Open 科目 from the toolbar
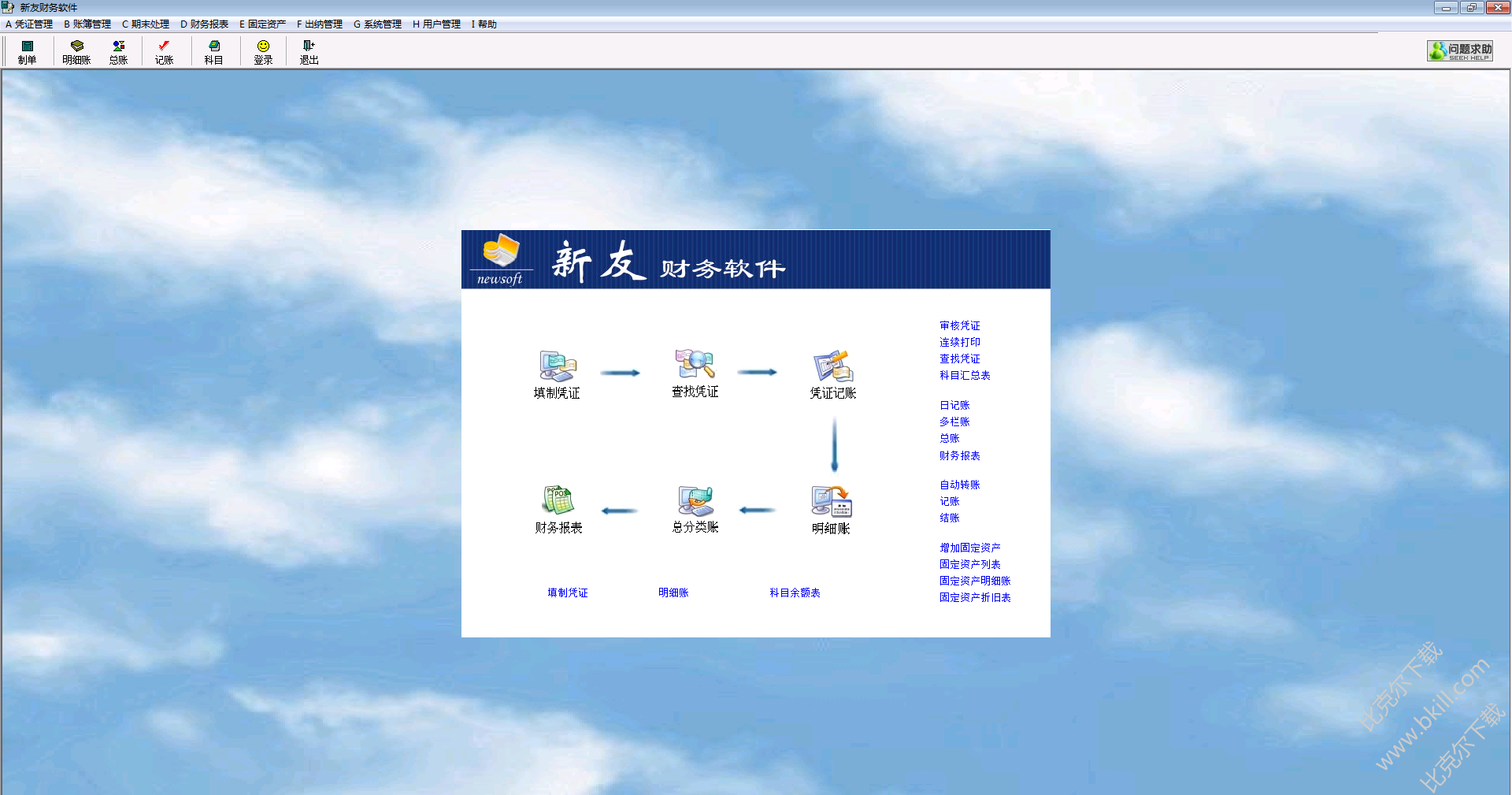 pos(213,51)
